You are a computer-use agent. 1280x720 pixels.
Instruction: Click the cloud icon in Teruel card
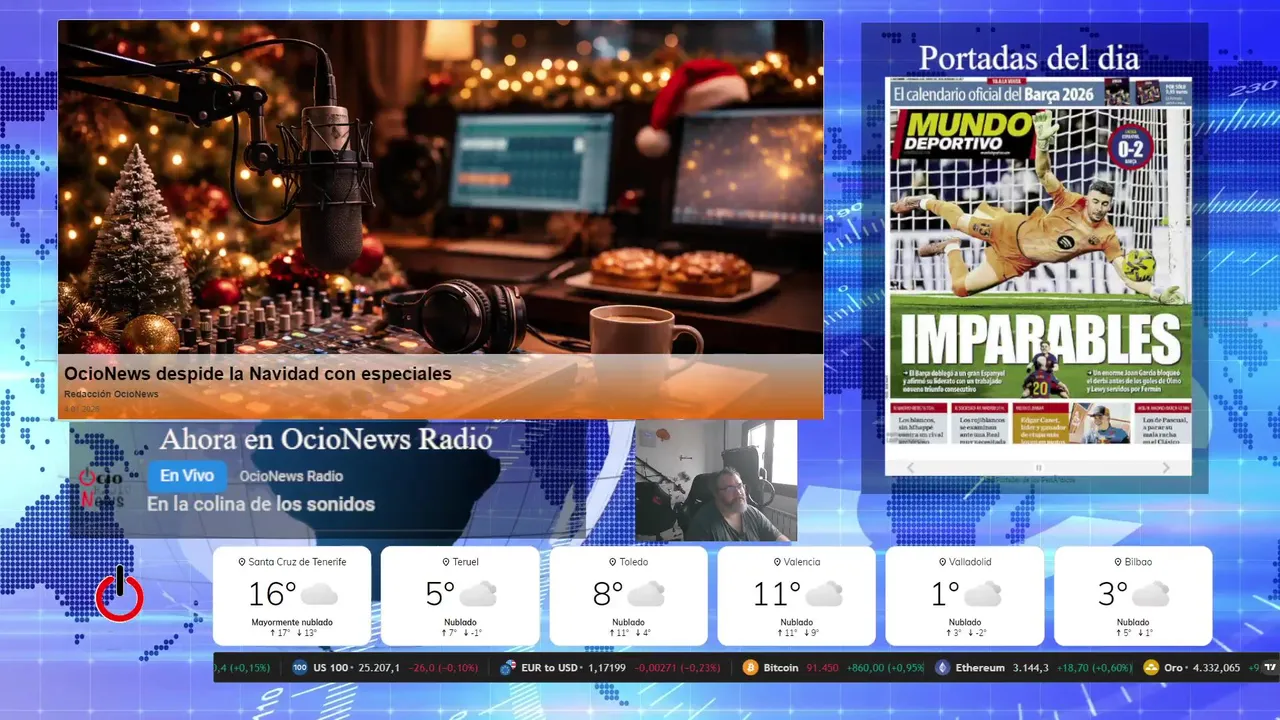tap(478, 594)
